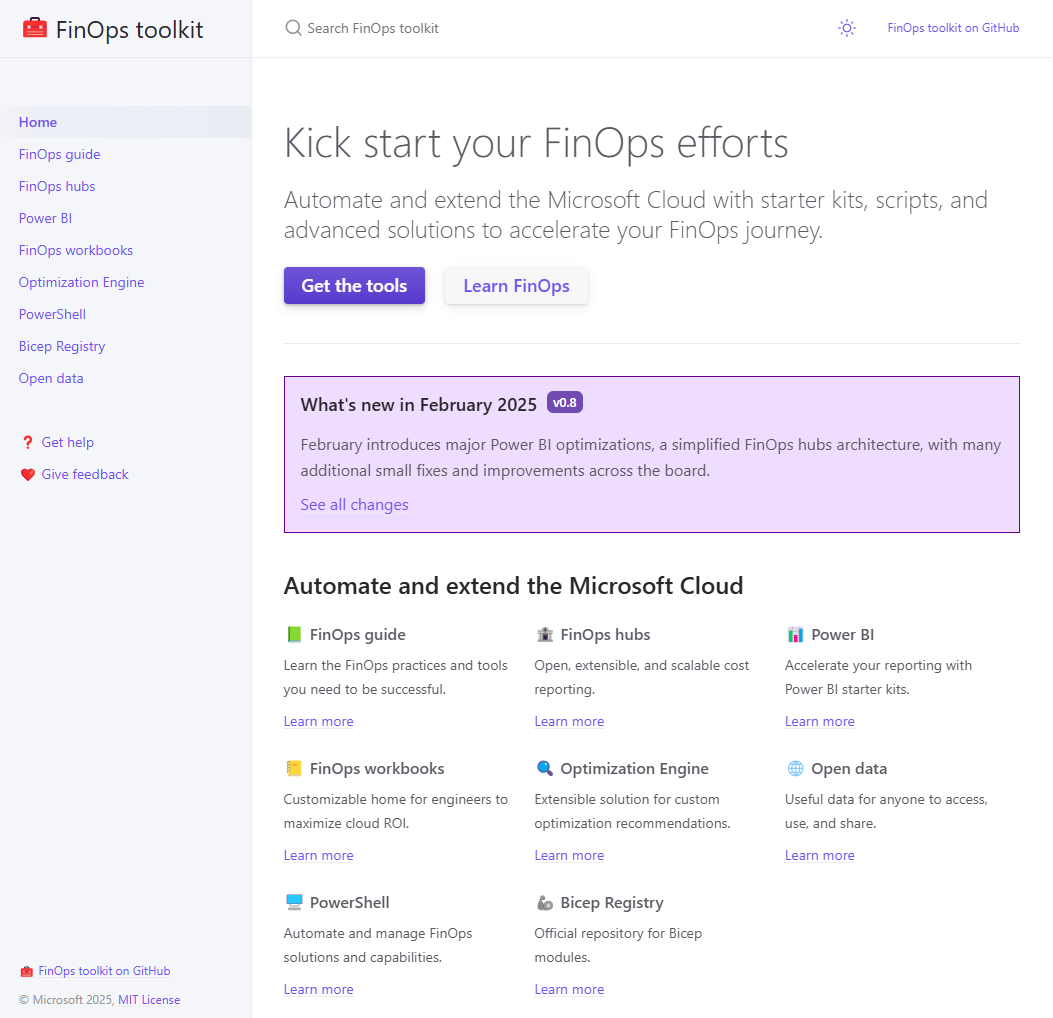Click the Power BI bar chart icon

pos(796,635)
